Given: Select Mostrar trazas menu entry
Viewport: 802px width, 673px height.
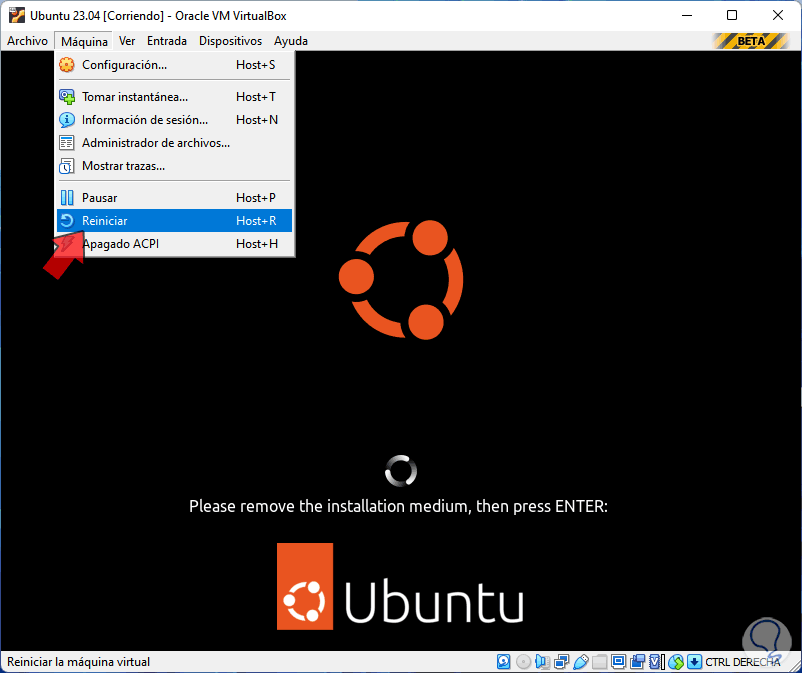Looking at the screenshot, I should [174, 166].
